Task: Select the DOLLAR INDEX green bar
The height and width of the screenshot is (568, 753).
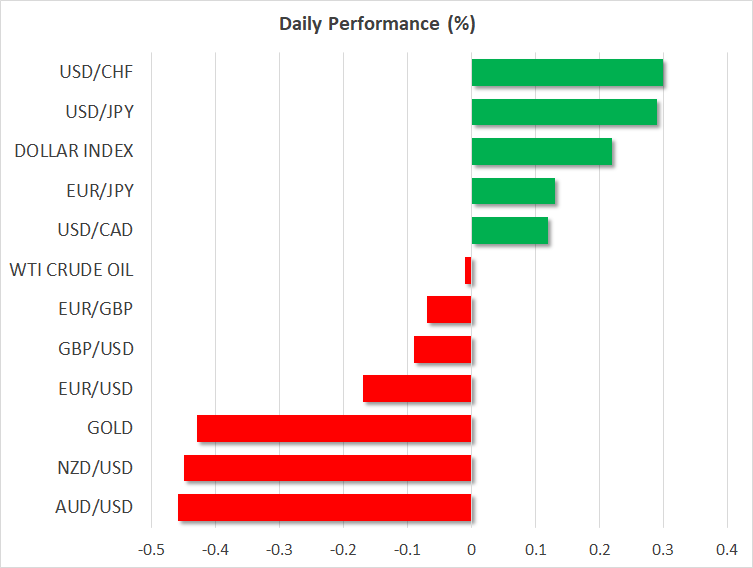Action: pos(541,152)
